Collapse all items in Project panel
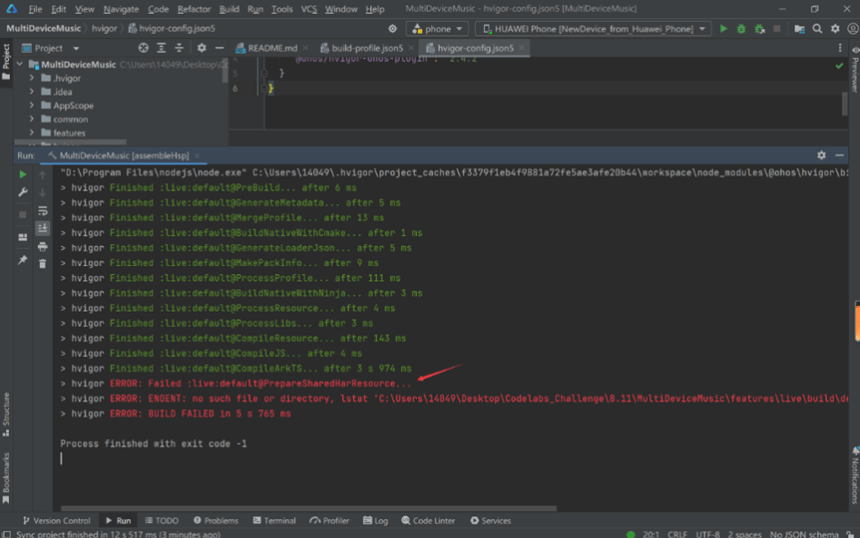The width and height of the screenshot is (860, 538). (179, 48)
